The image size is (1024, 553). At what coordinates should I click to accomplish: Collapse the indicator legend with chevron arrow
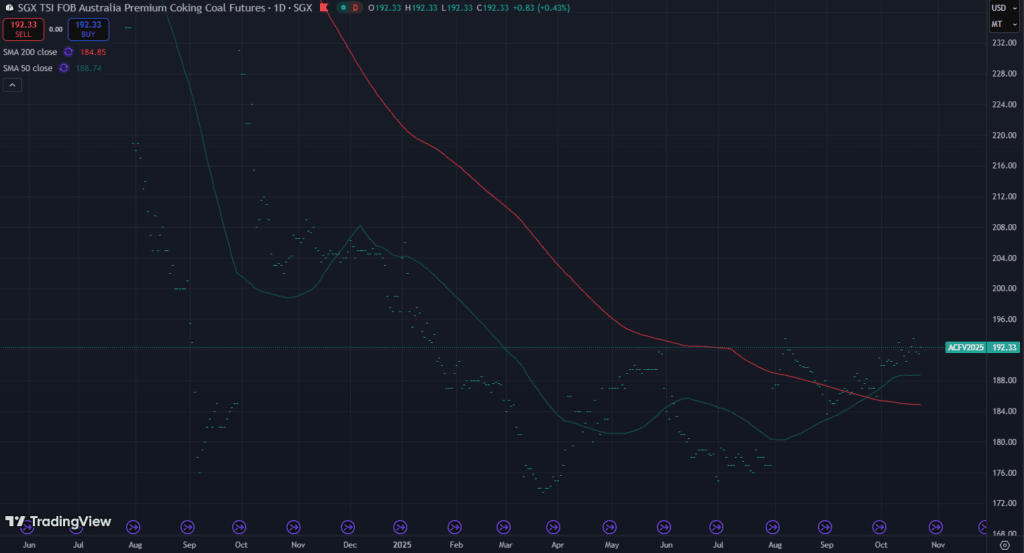(12, 85)
